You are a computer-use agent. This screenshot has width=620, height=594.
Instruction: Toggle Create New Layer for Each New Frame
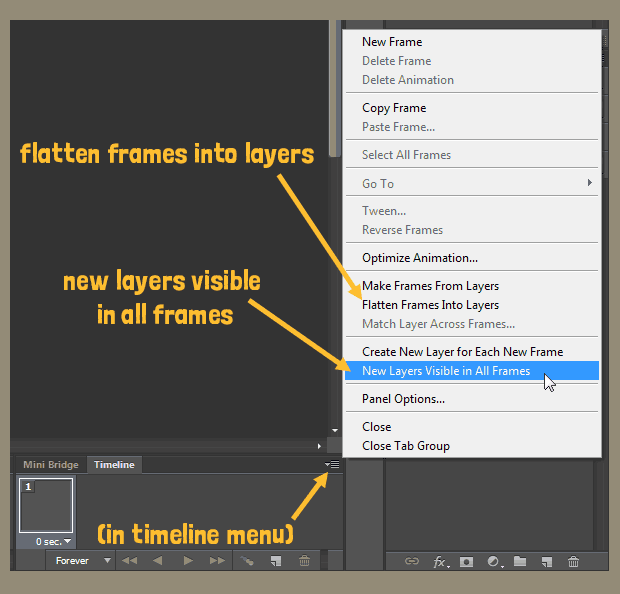[462, 352]
